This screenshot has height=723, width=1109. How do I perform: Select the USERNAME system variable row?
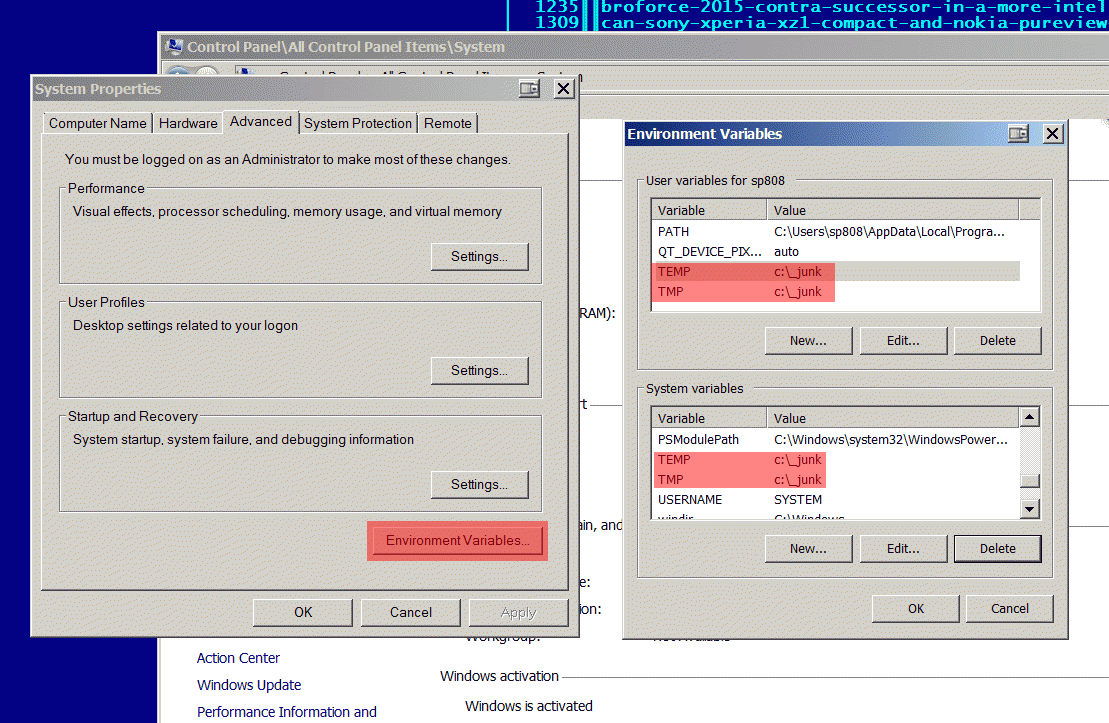tap(835, 499)
